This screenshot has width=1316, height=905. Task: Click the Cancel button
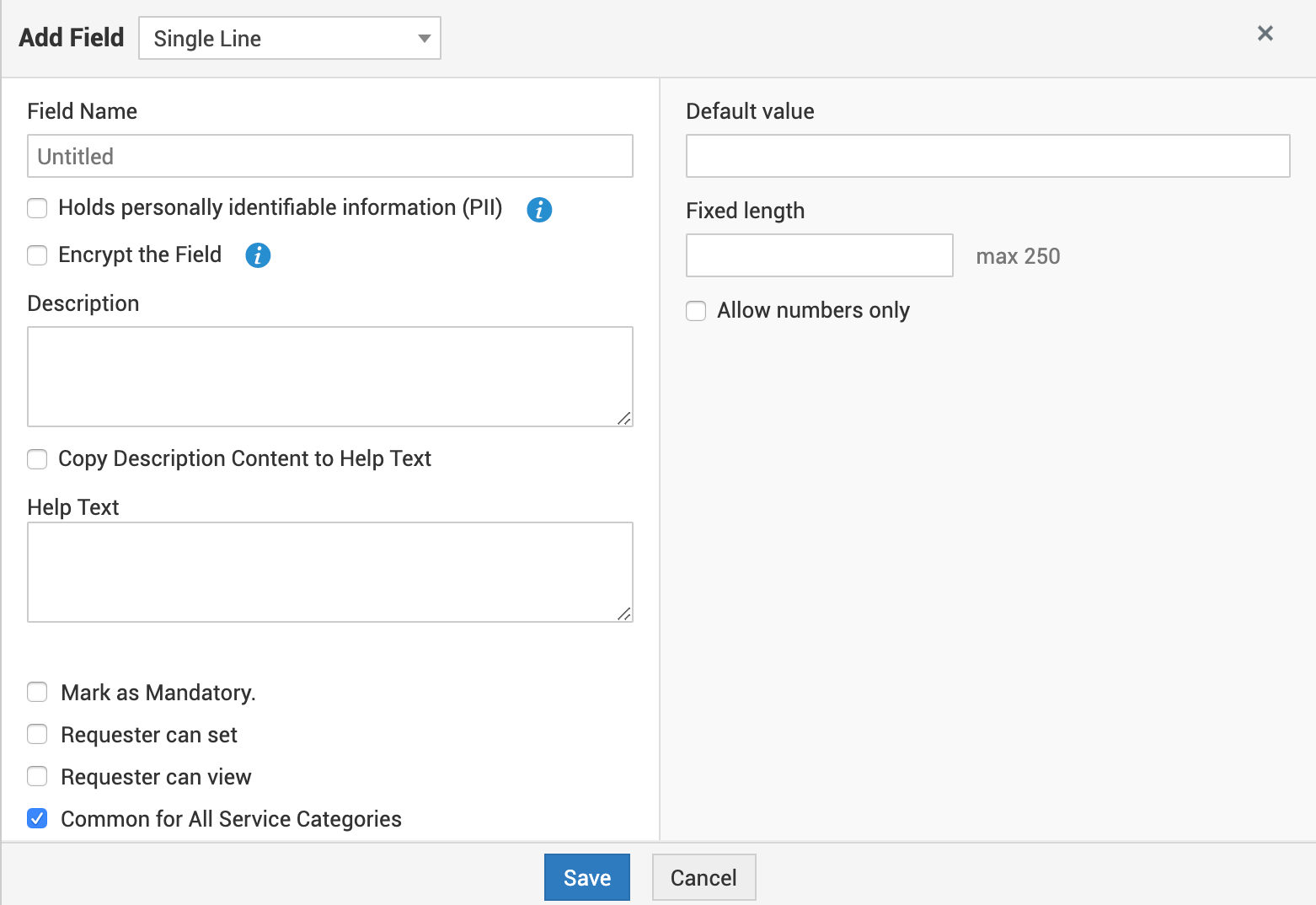point(703,877)
